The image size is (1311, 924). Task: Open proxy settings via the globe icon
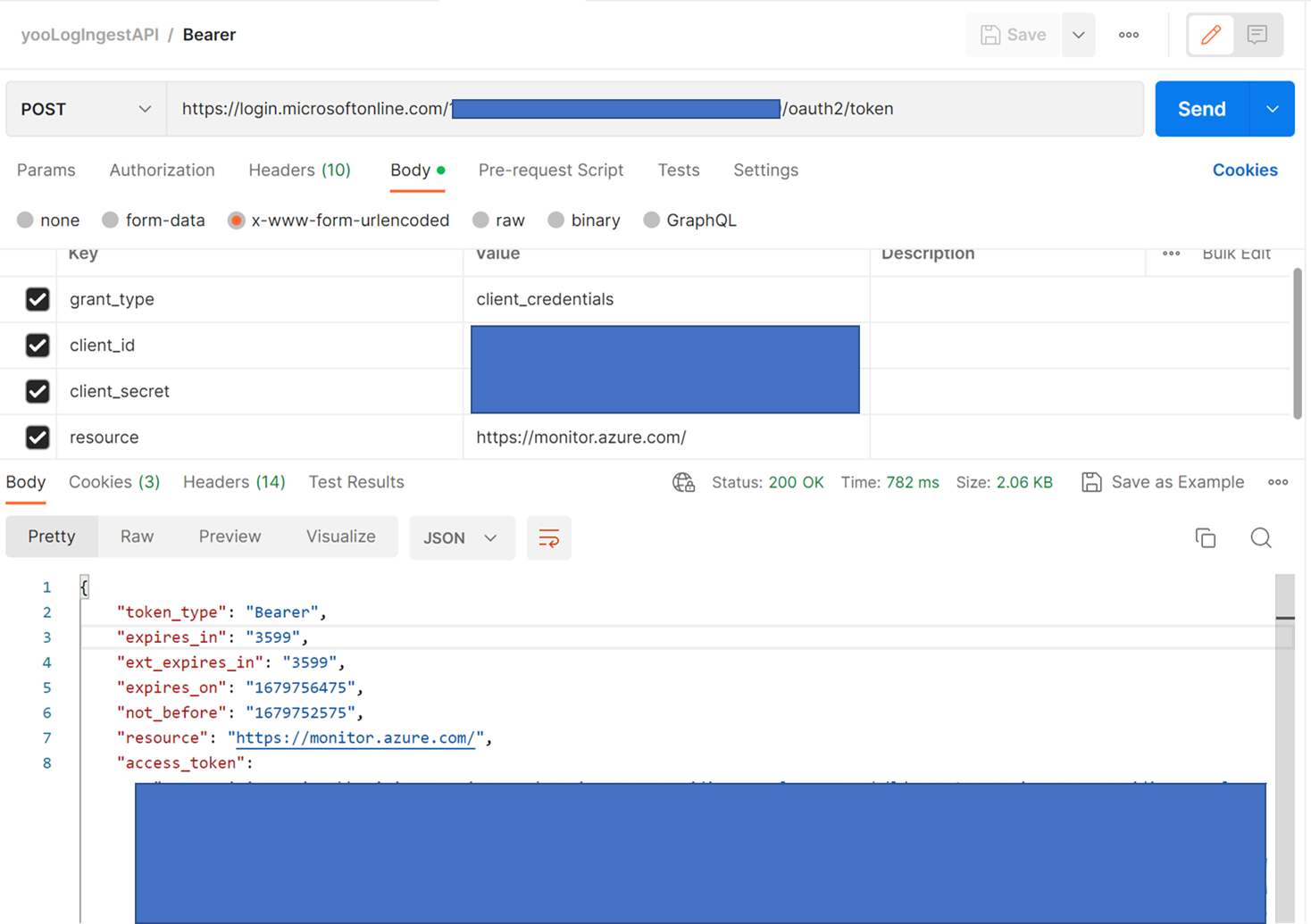tap(683, 482)
